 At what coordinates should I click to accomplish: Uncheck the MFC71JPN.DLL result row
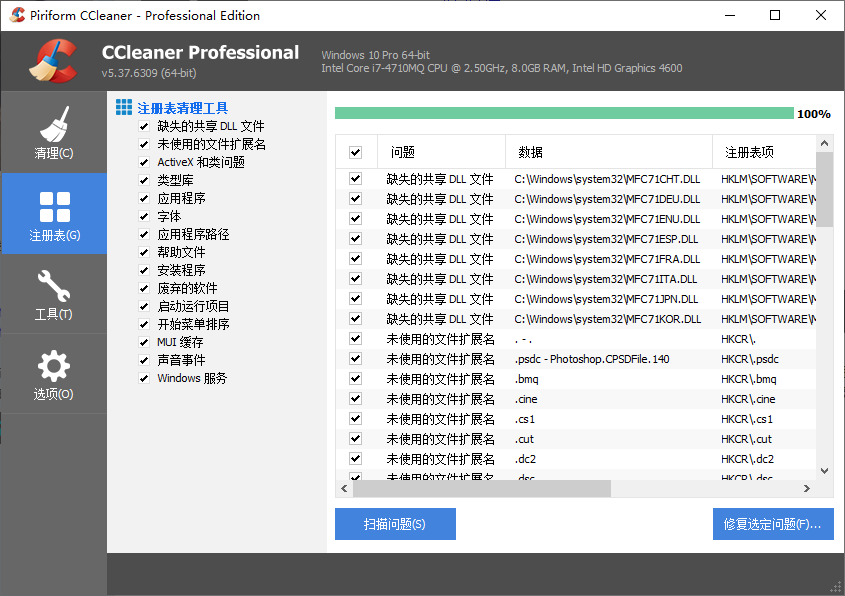coord(356,299)
